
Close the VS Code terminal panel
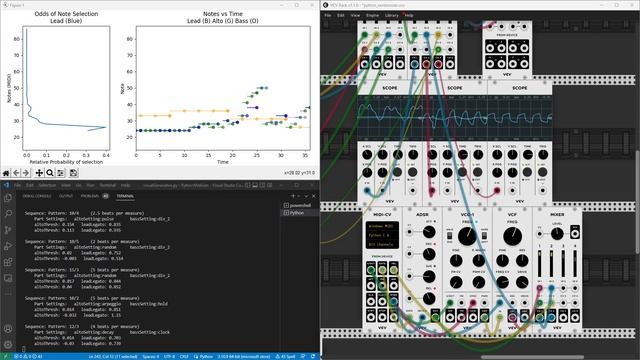[x=313, y=196]
